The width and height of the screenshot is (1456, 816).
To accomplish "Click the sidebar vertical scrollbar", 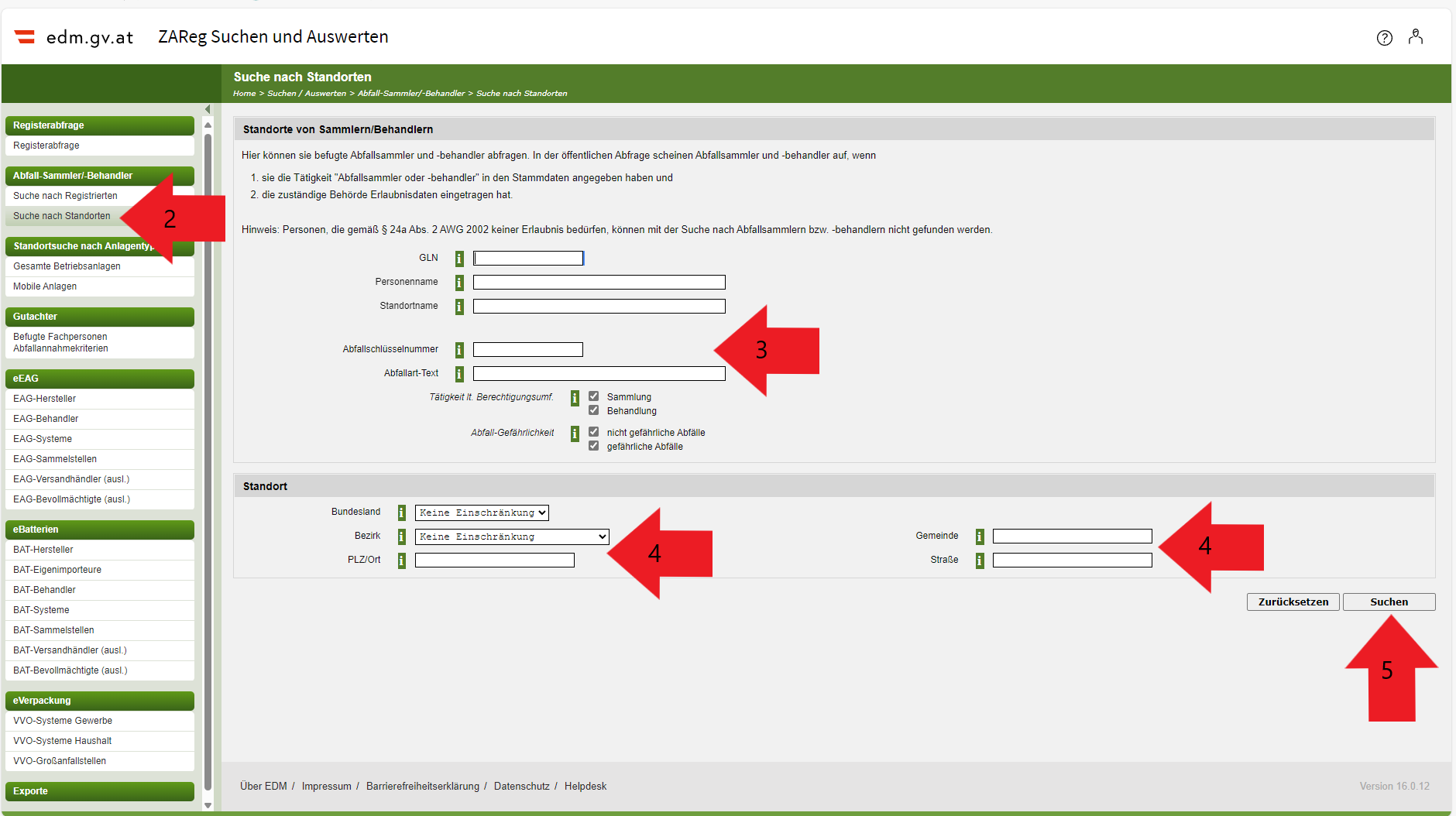I will (x=208, y=462).
